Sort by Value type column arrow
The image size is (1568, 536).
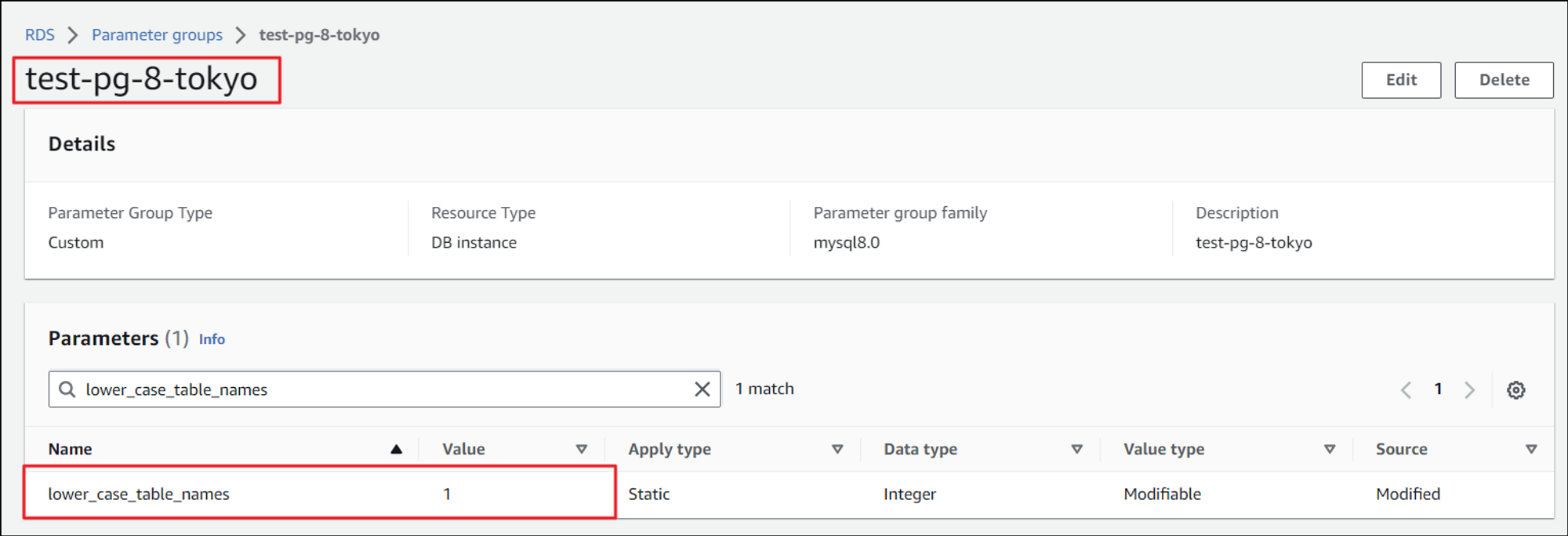coord(1330,449)
